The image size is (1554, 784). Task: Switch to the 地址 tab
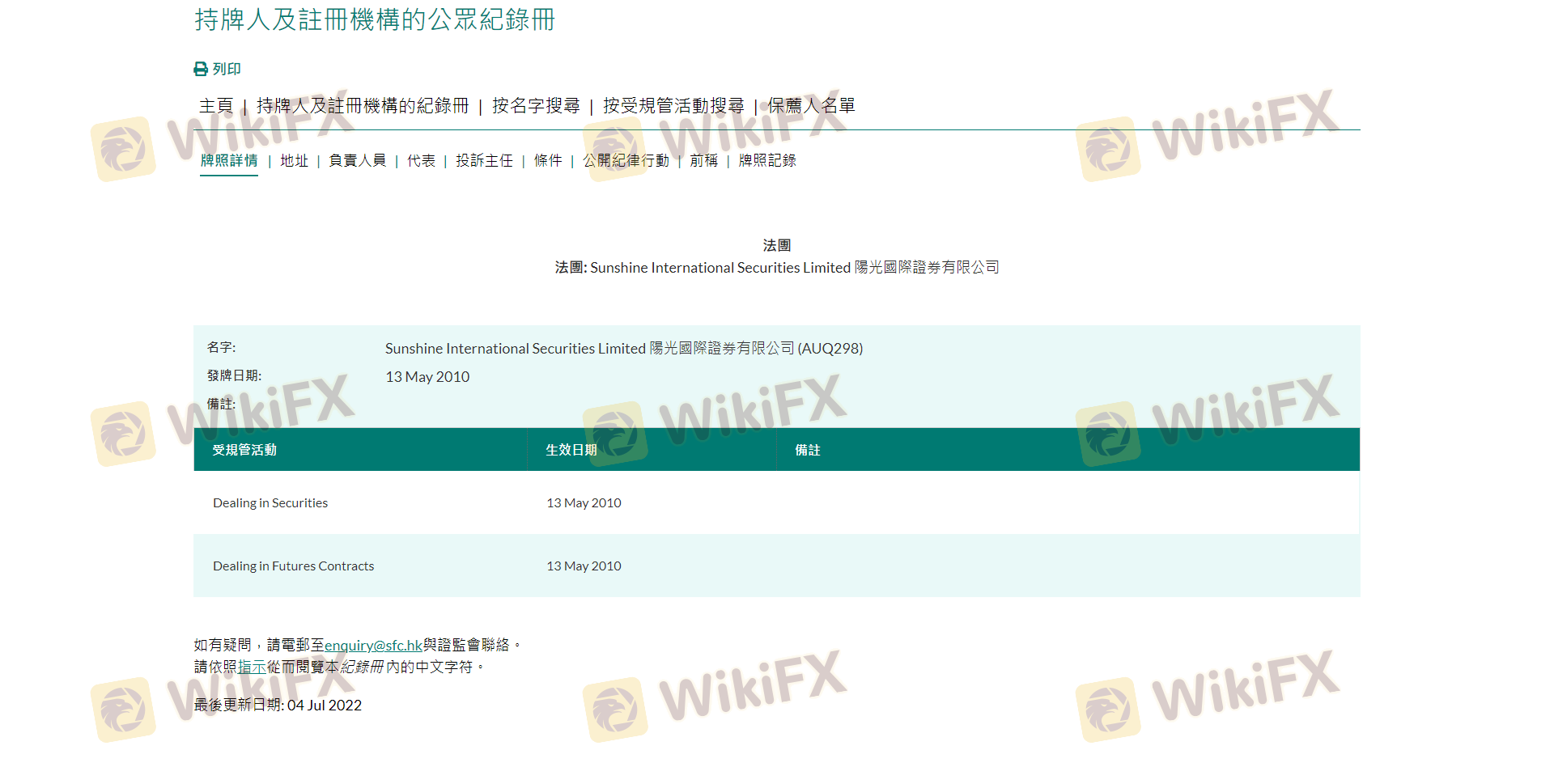pyautogui.click(x=294, y=161)
